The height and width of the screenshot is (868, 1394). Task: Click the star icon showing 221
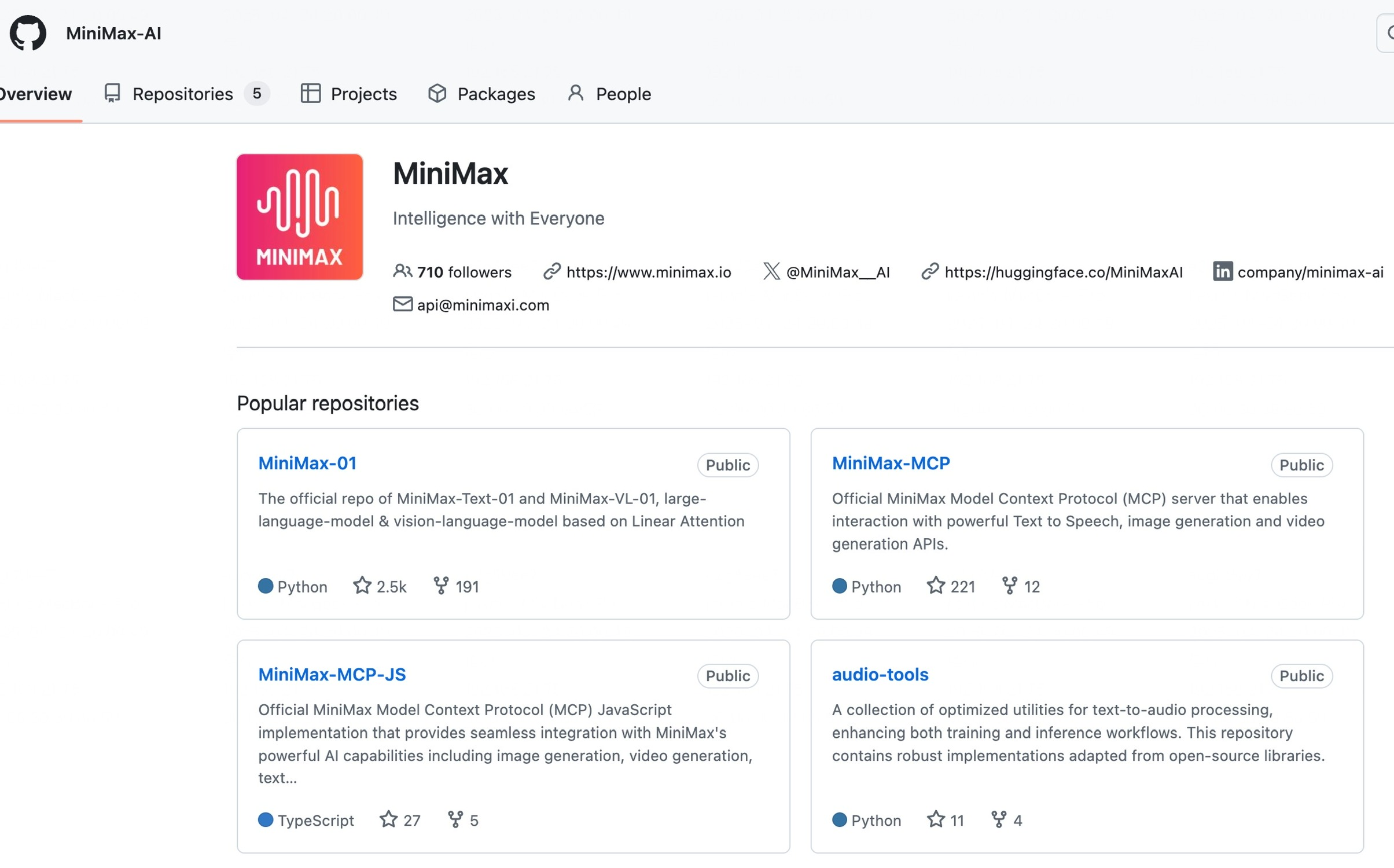936,586
